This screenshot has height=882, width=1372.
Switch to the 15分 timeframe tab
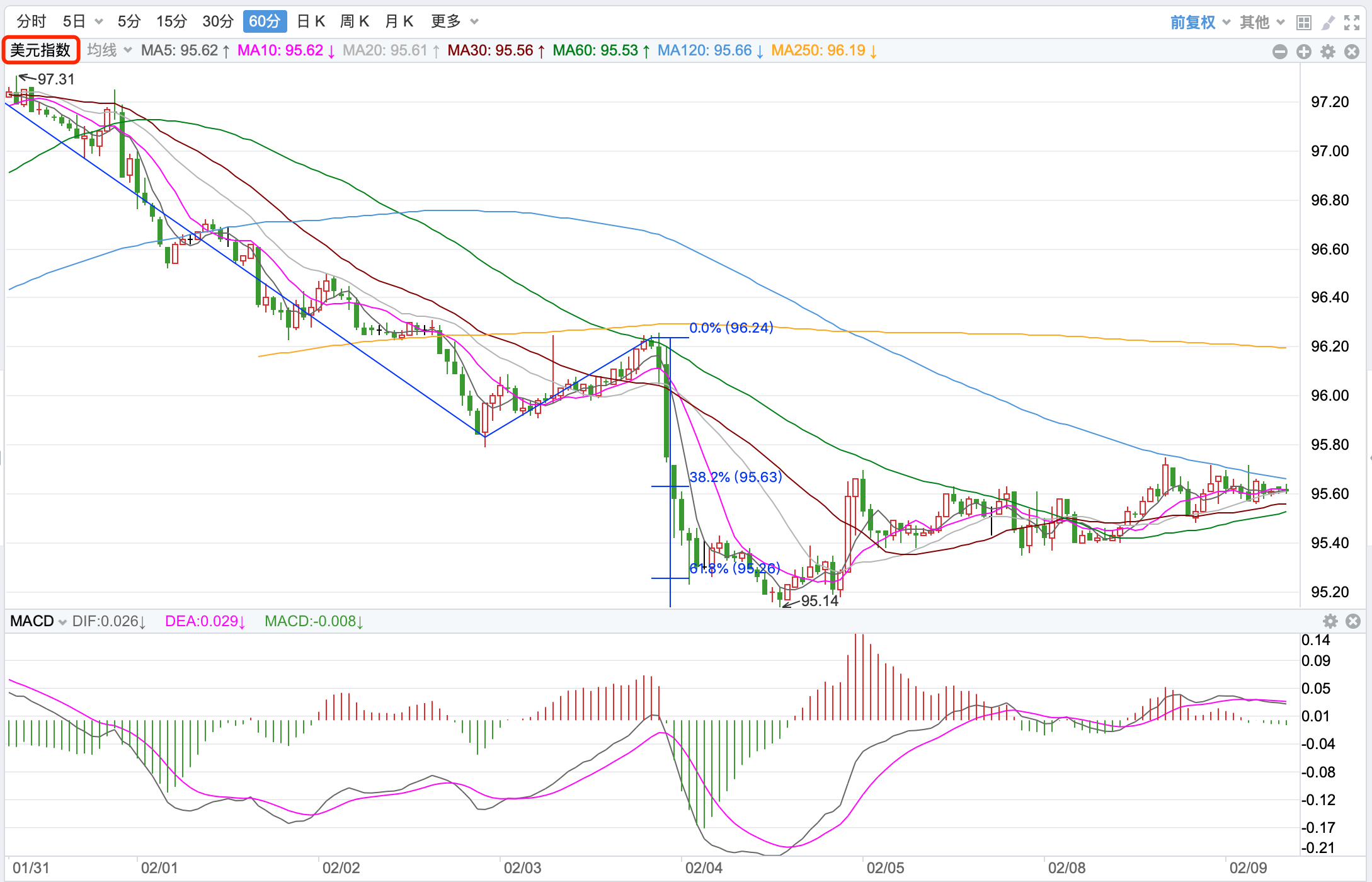tap(171, 21)
